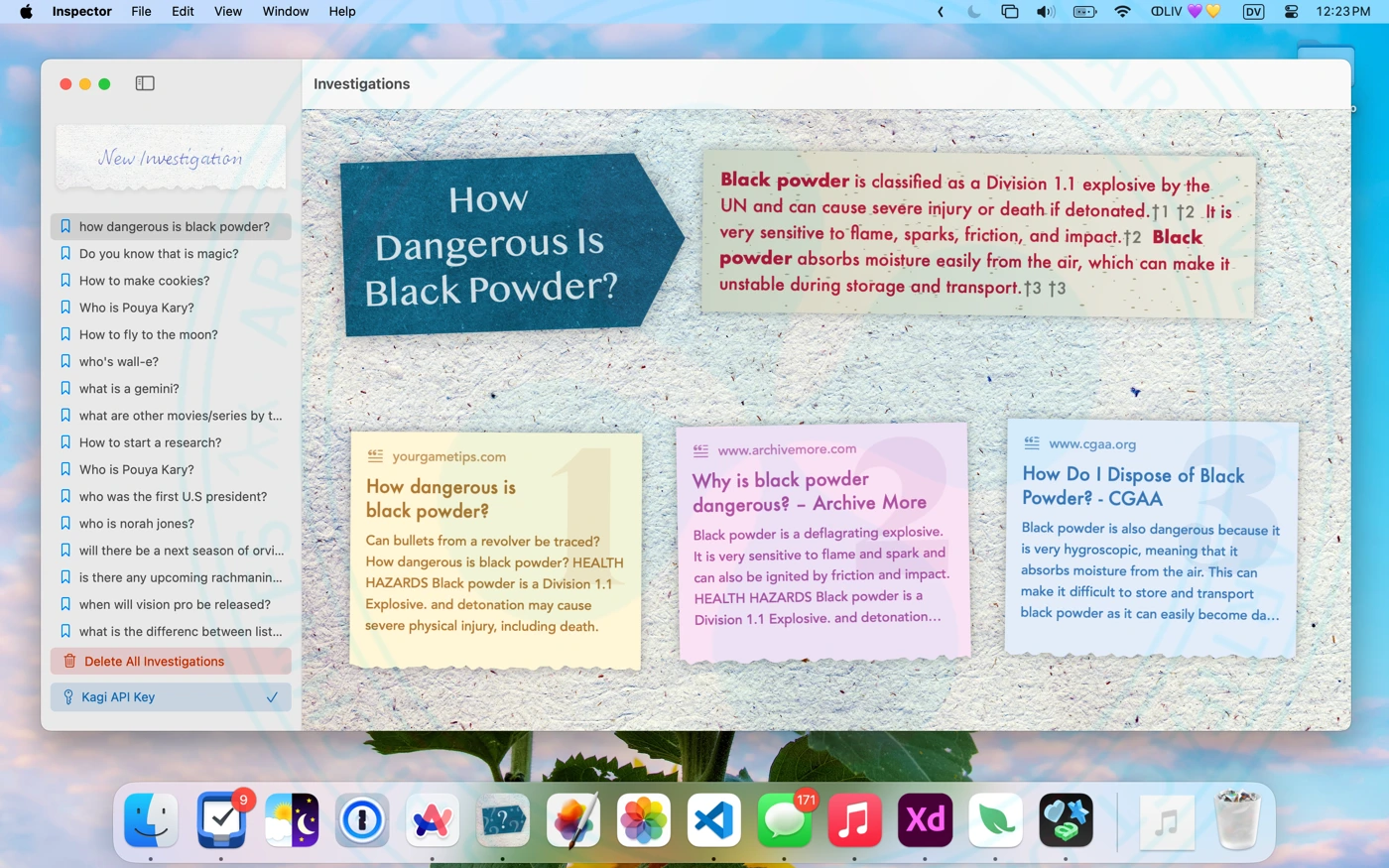Open the Wi-Fi status dropdown
The height and width of the screenshot is (868, 1389).
(1122, 12)
